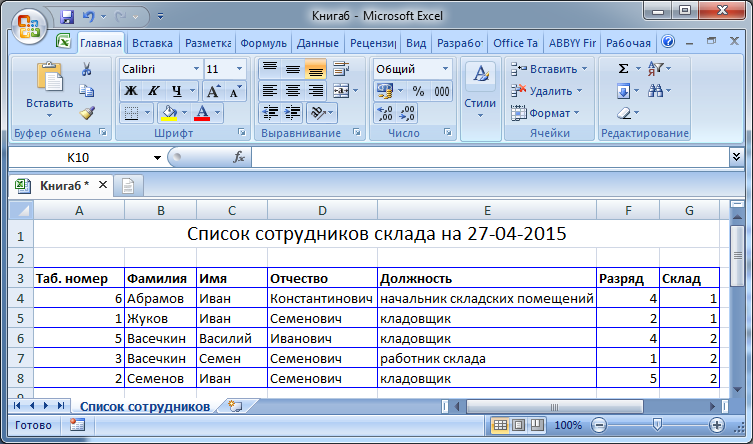The width and height of the screenshot is (753, 444).
Task: Expand the Name Box dropdown arrow
Action: 157,157
